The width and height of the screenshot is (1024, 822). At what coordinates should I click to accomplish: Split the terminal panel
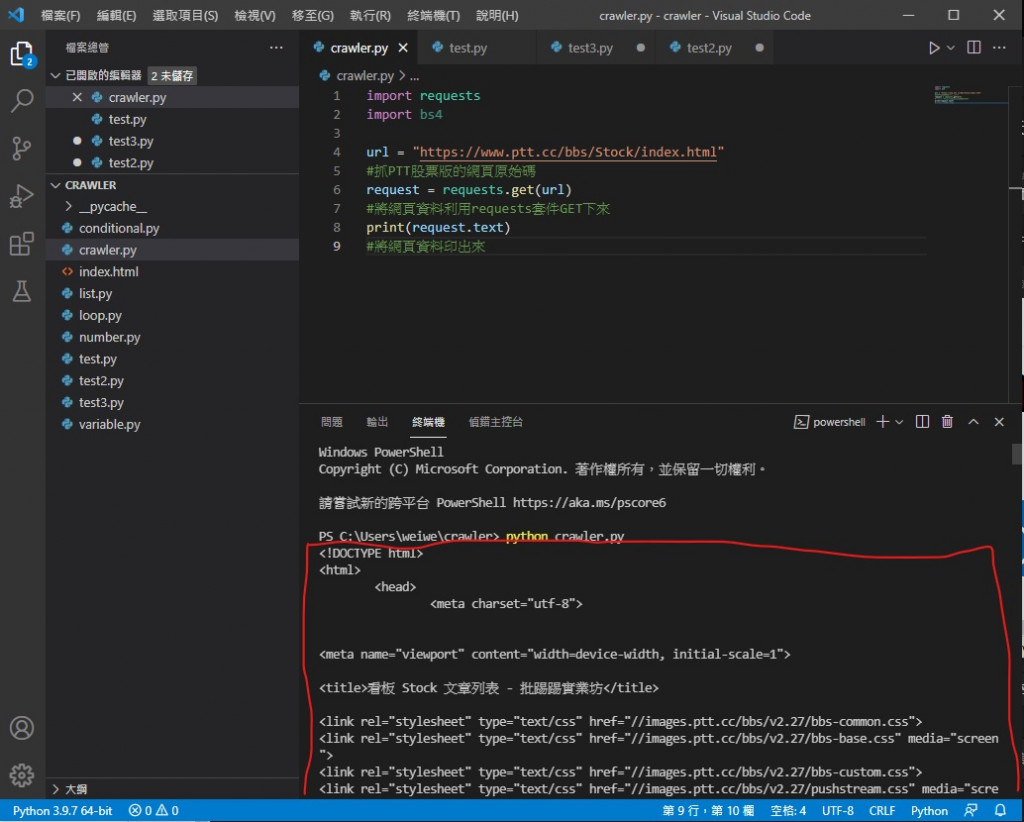922,422
